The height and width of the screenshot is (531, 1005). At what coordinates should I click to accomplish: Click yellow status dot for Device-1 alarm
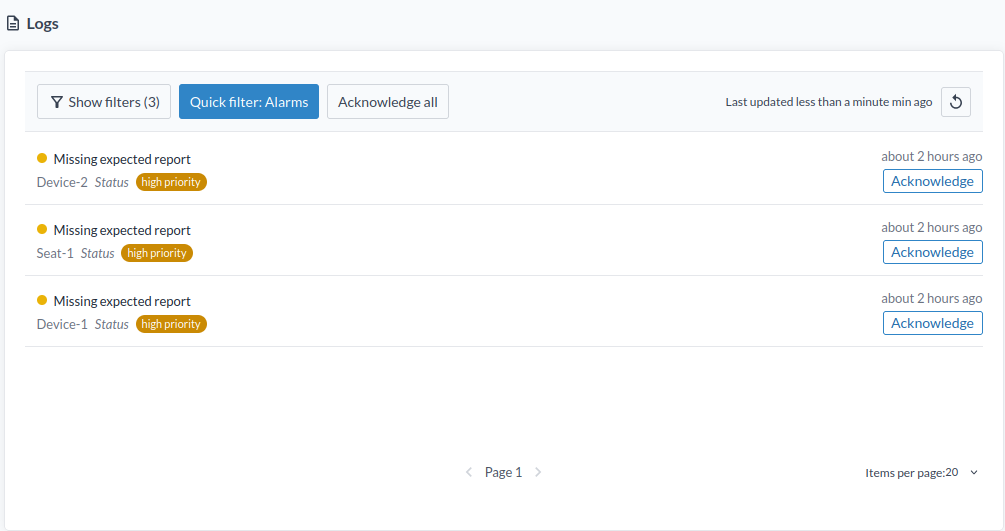click(42, 300)
